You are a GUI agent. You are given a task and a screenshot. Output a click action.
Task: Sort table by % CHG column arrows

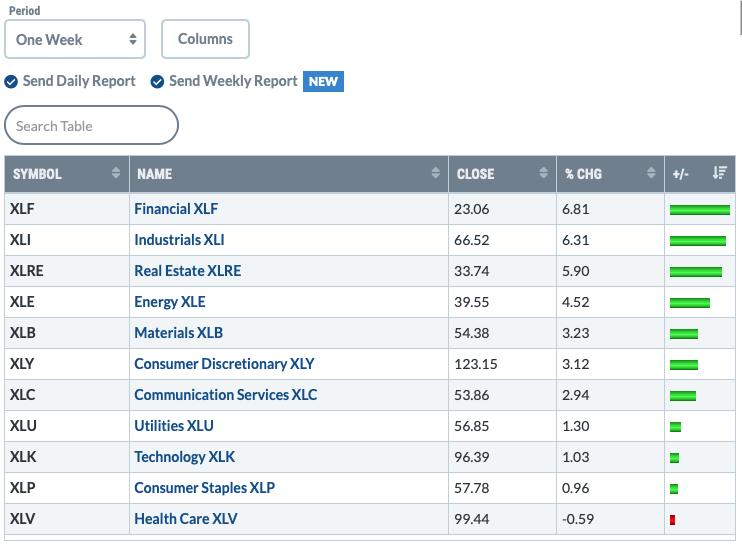[x=651, y=173]
